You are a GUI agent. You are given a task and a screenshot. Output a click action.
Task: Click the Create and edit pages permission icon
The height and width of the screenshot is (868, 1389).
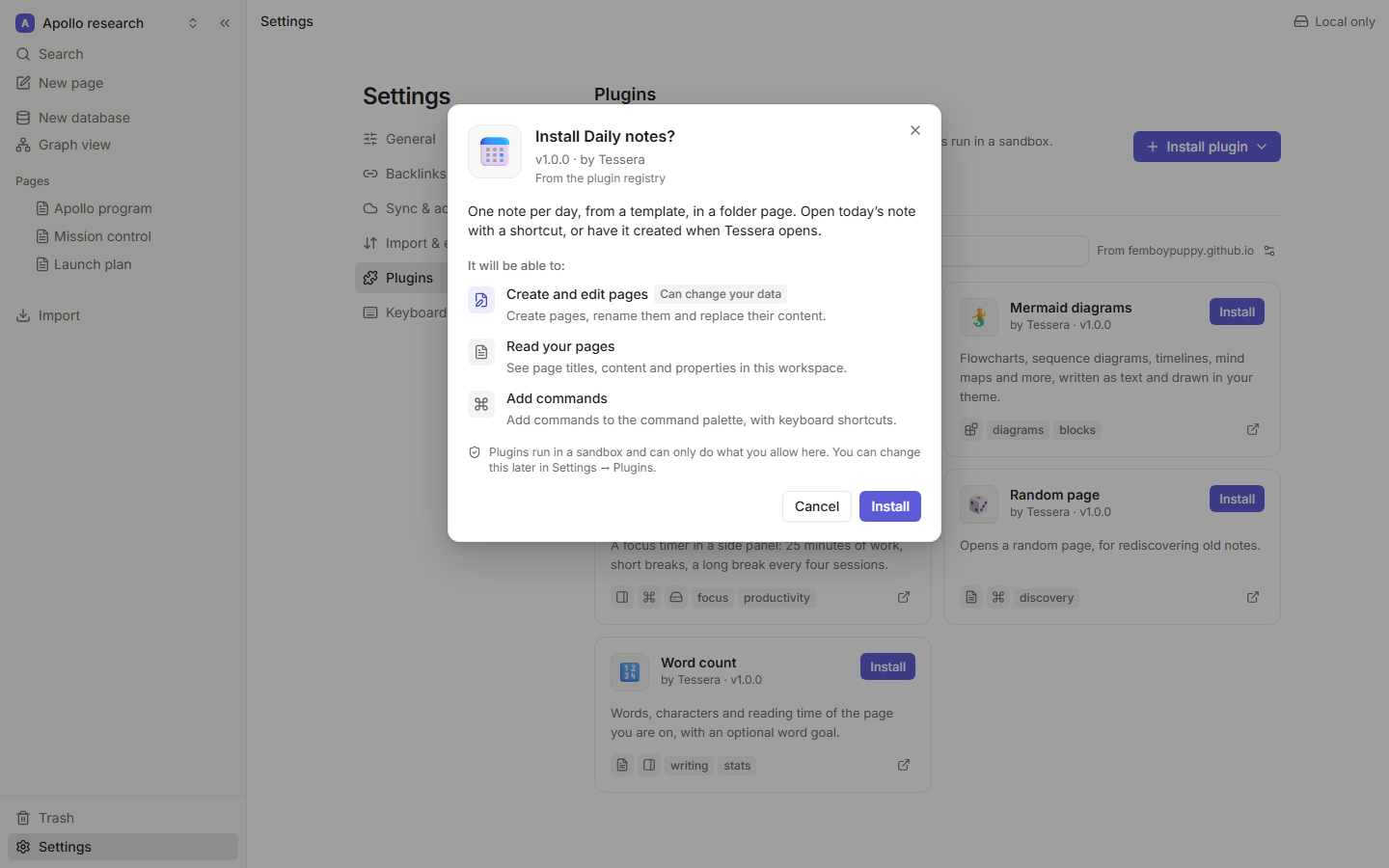(481, 300)
